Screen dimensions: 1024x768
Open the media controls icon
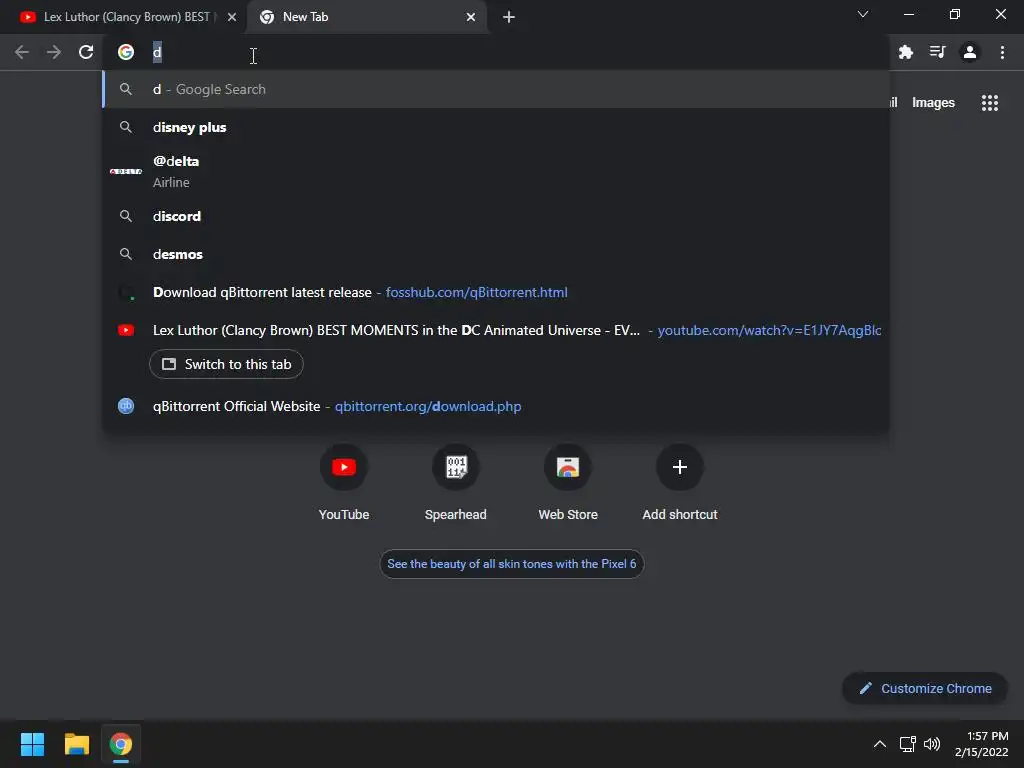(x=938, y=52)
